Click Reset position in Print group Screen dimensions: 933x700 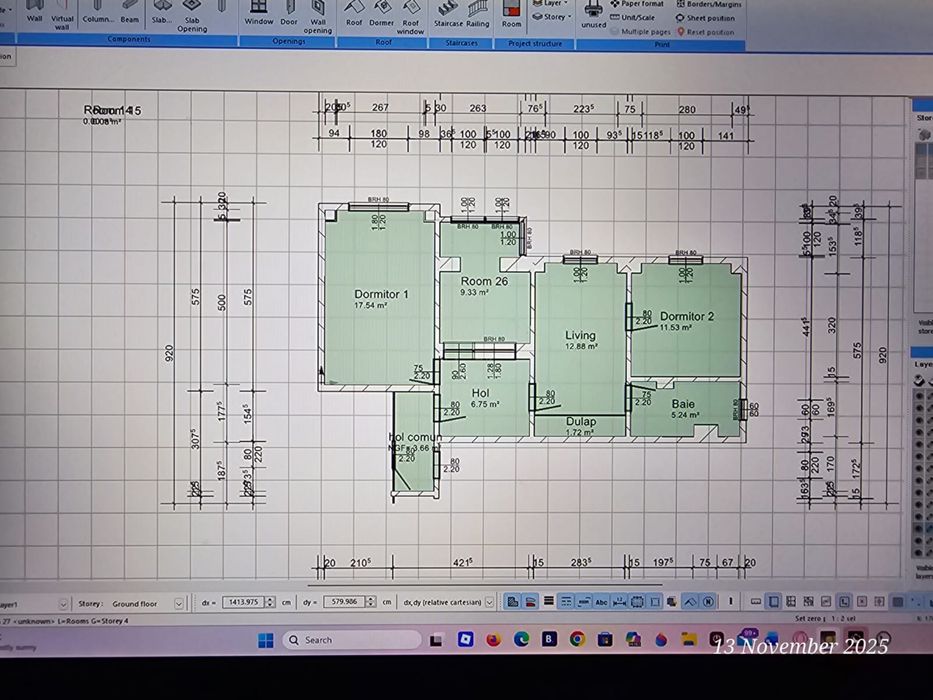[x=705, y=32]
